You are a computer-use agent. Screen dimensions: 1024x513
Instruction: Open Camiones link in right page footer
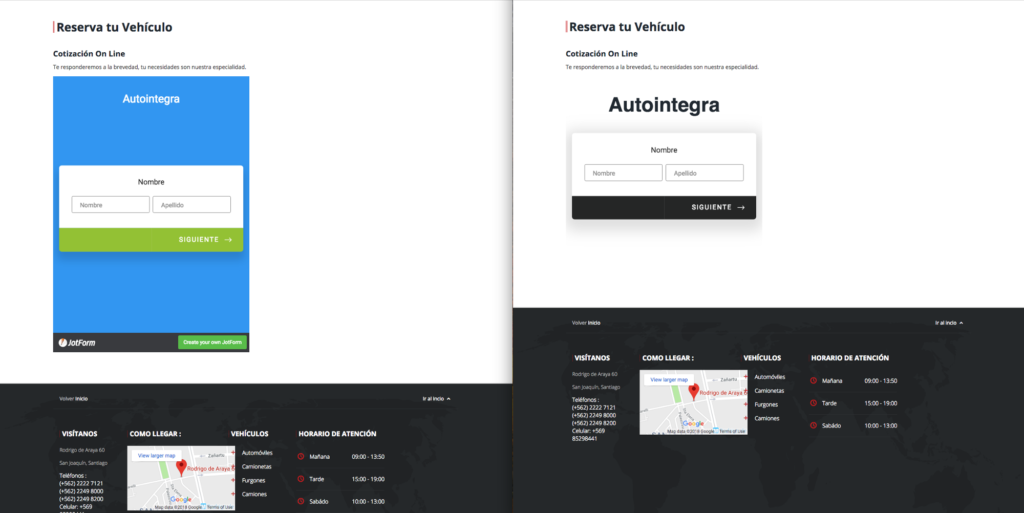pos(767,418)
